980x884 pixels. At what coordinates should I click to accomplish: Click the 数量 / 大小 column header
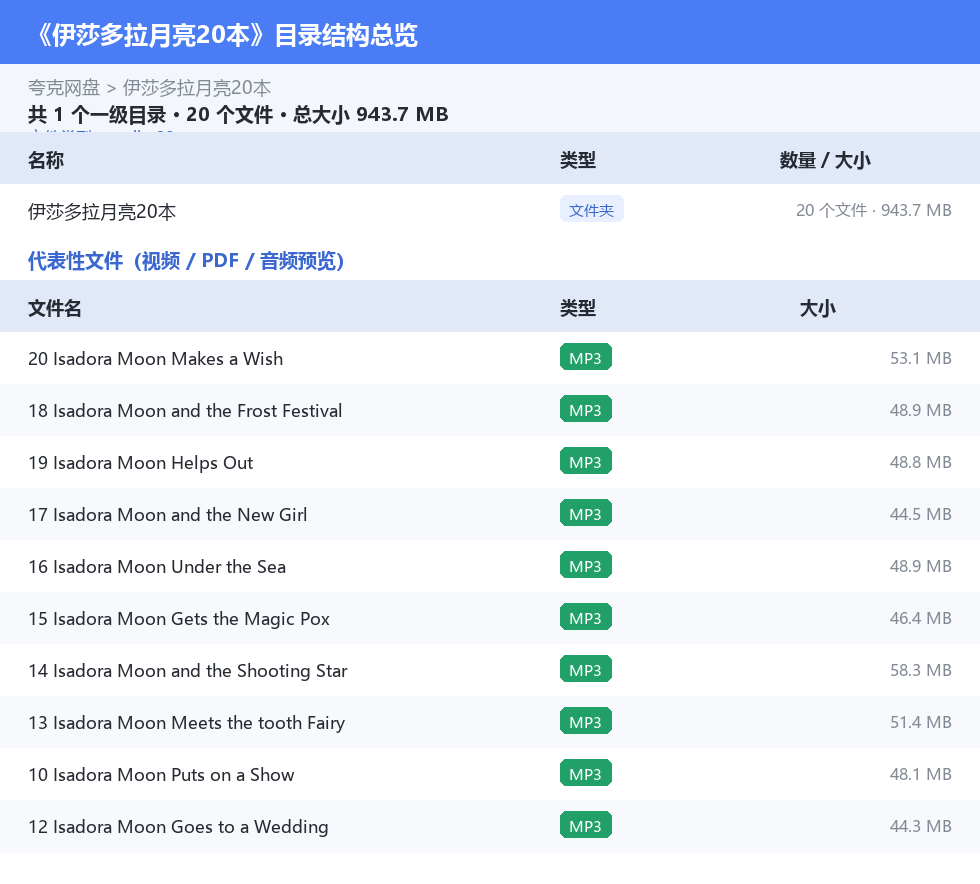point(824,160)
